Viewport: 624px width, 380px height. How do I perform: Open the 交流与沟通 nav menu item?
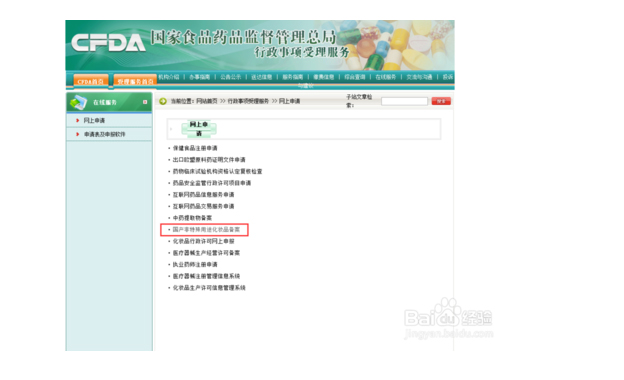click(419, 77)
